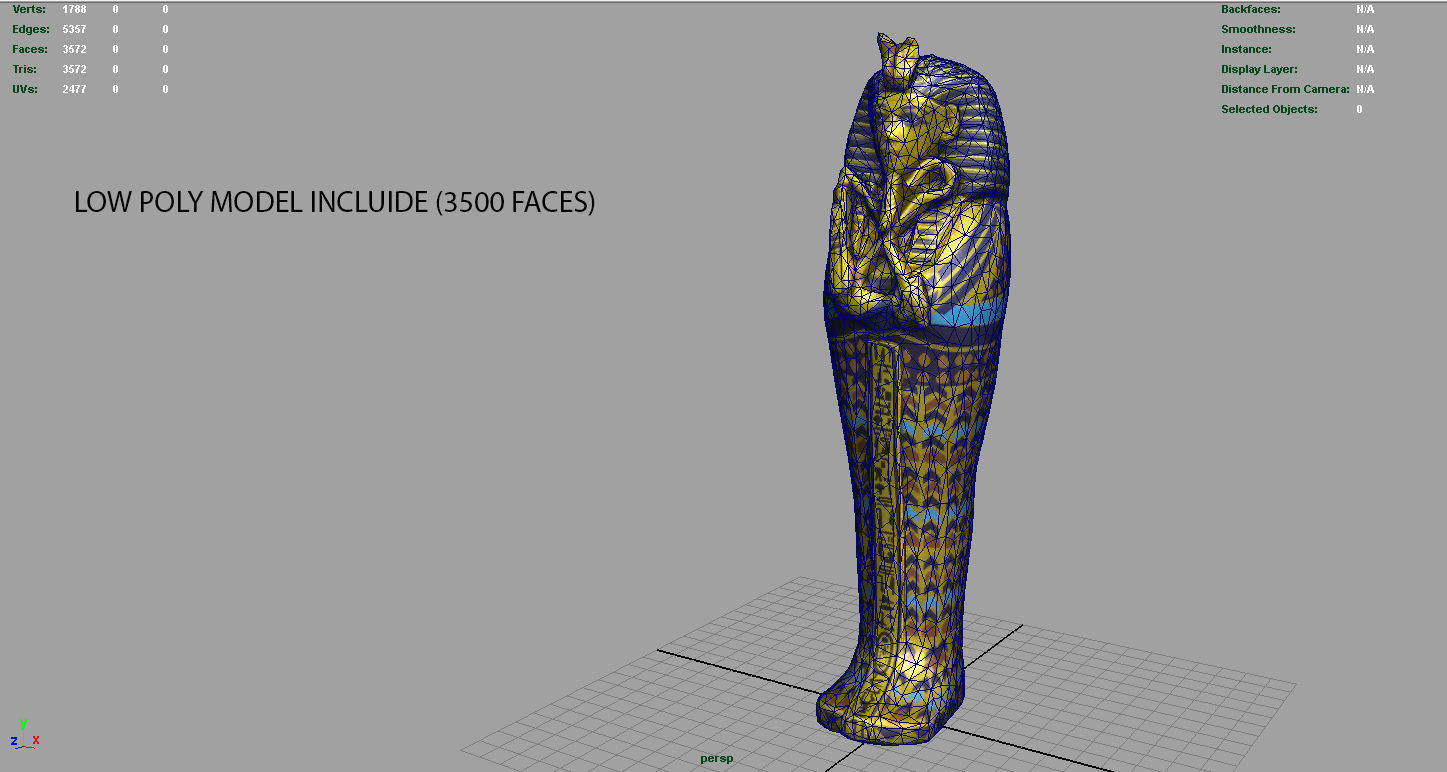
Task: Click the 0 value beside Selected Objects
Action: pyautogui.click(x=1359, y=109)
